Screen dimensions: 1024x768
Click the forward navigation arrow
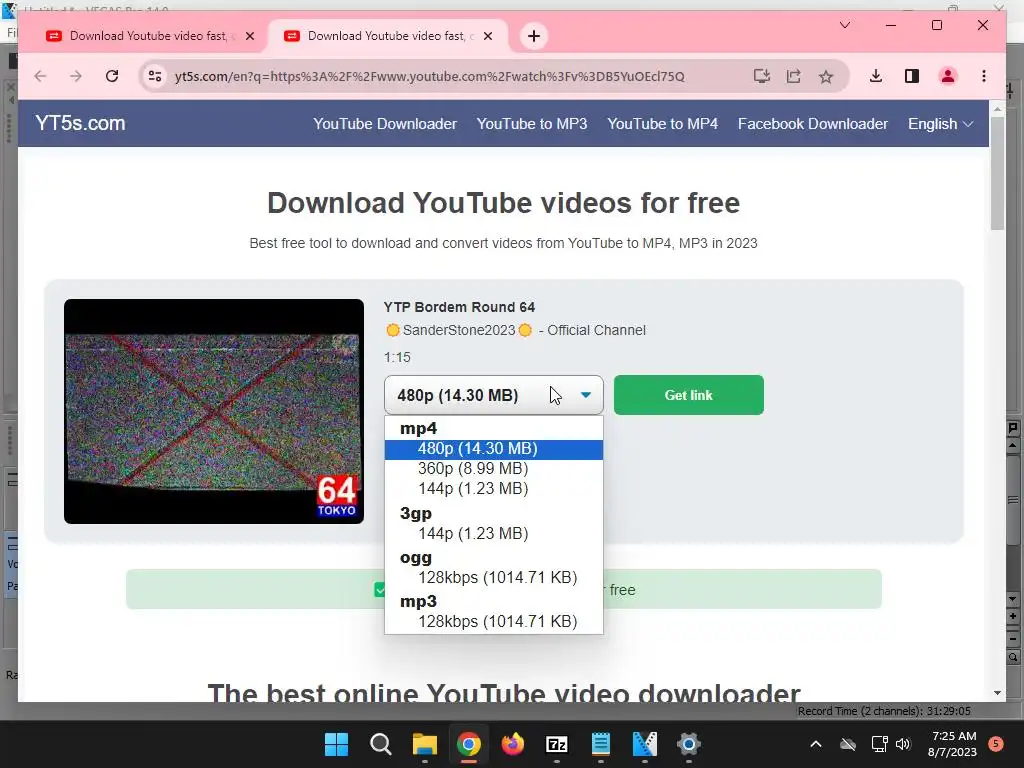pos(76,76)
